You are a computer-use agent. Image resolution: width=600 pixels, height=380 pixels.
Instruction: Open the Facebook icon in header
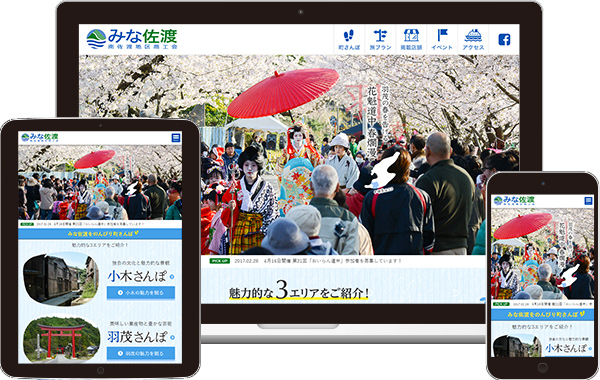(x=504, y=39)
